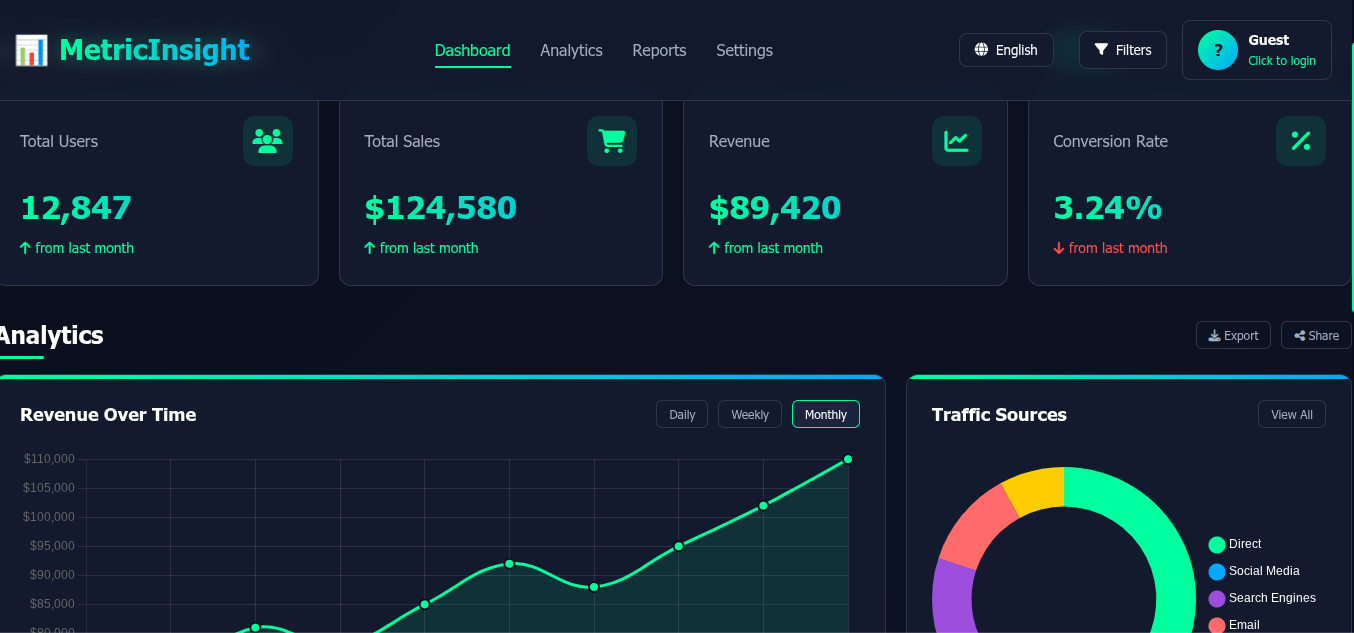Switch to the Analytics tab
The image size is (1354, 633).
click(571, 49)
